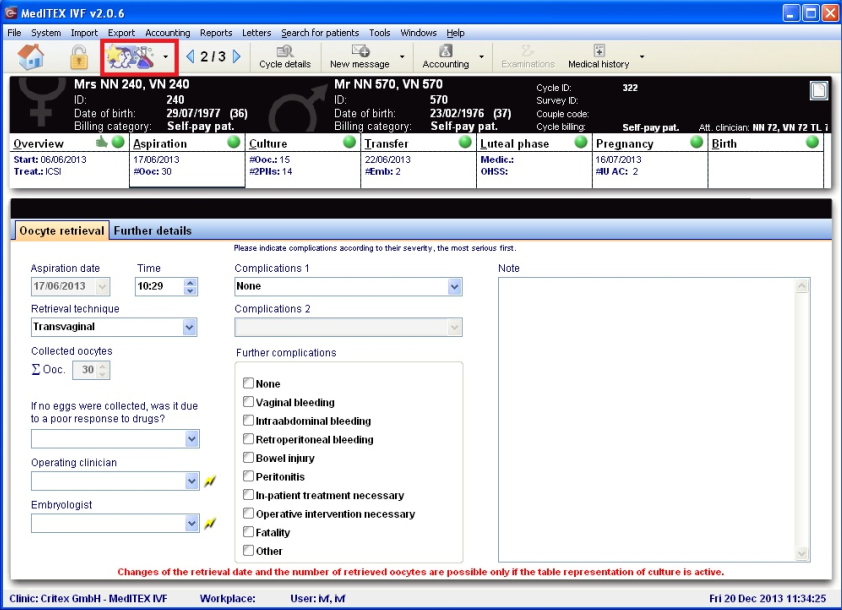Open Accounting toolbar button
842x610 pixels.
(446, 57)
